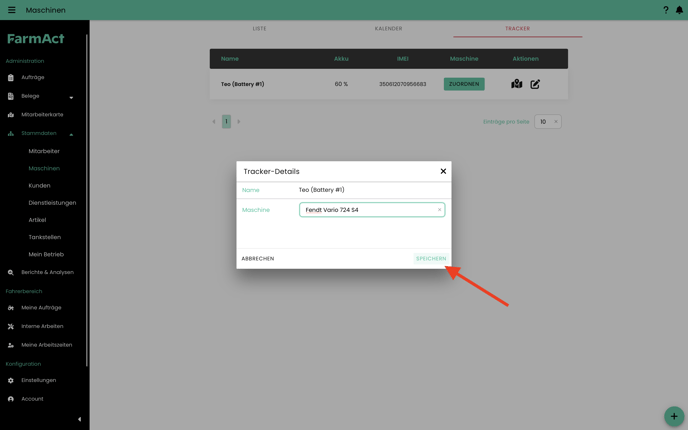Edit the Teo (Battery #1) tracker
Viewport: 688px width, 430px height.
coord(535,84)
